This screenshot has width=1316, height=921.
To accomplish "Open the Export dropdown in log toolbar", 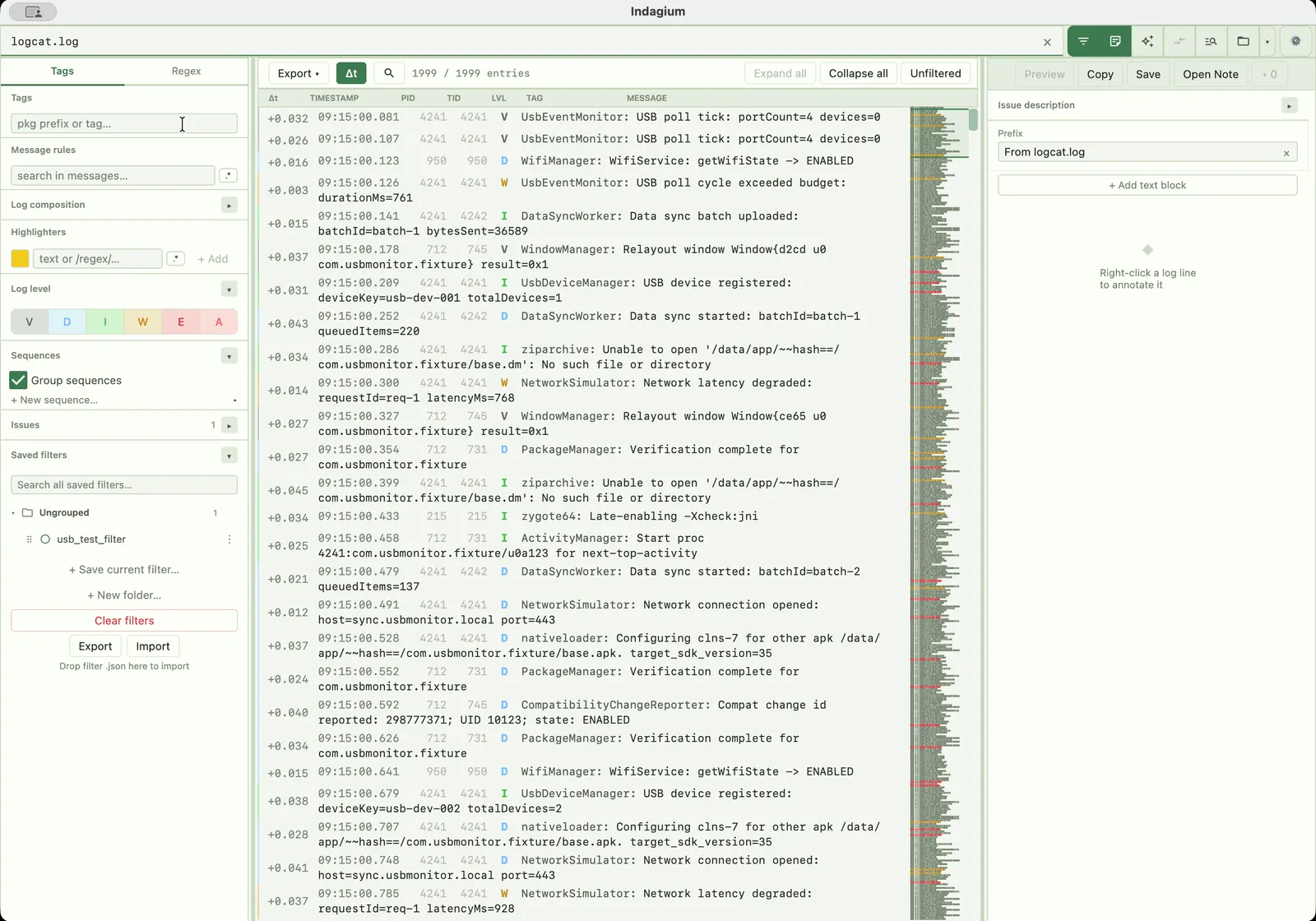I will [x=299, y=73].
